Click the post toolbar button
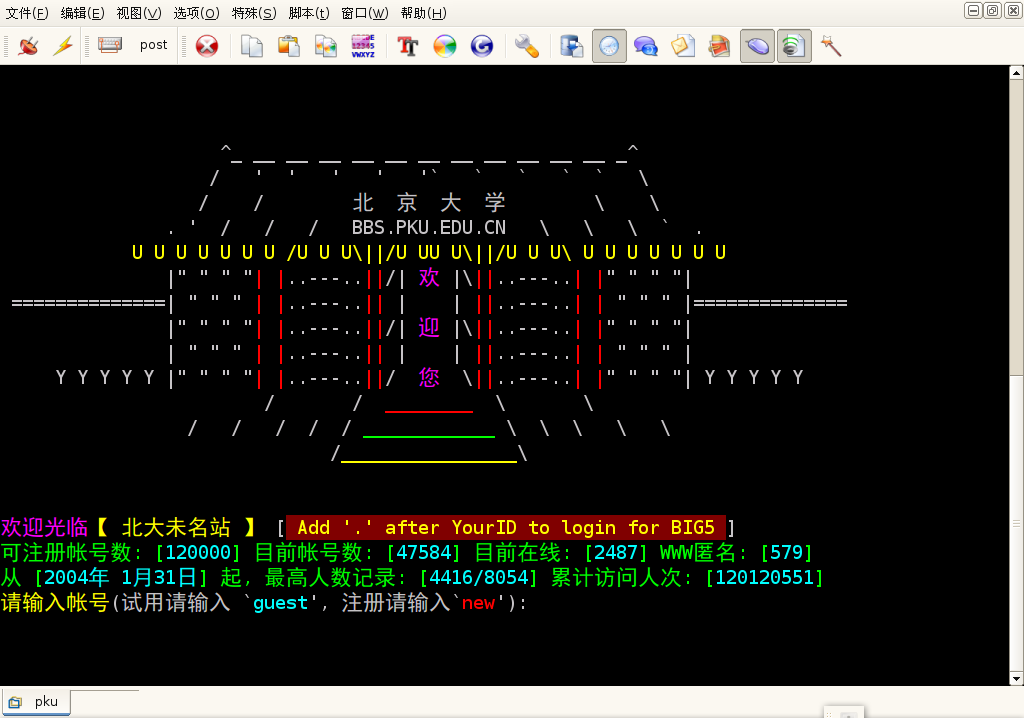 pyautogui.click(x=153, y=45)
